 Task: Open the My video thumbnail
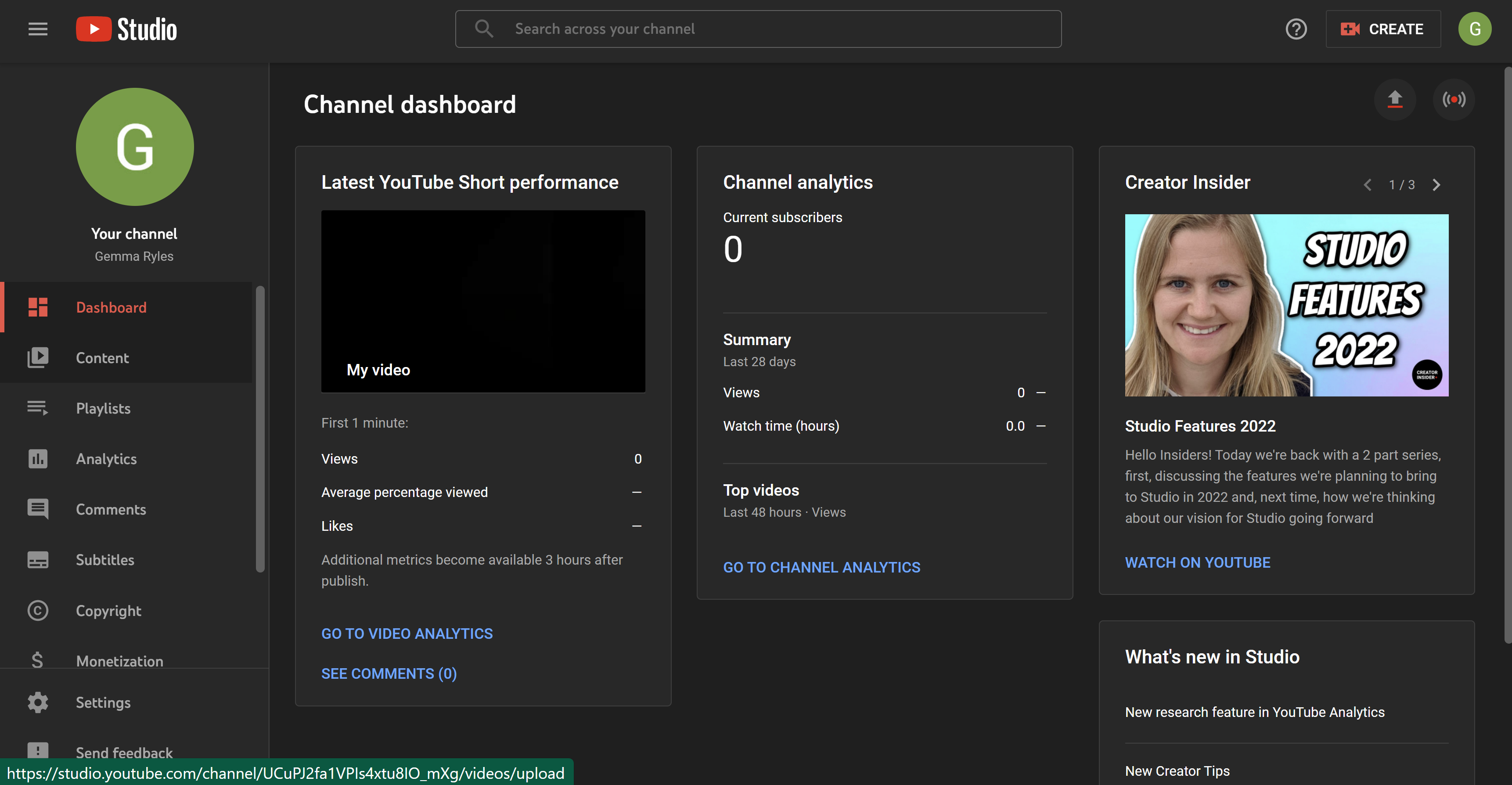483,301
